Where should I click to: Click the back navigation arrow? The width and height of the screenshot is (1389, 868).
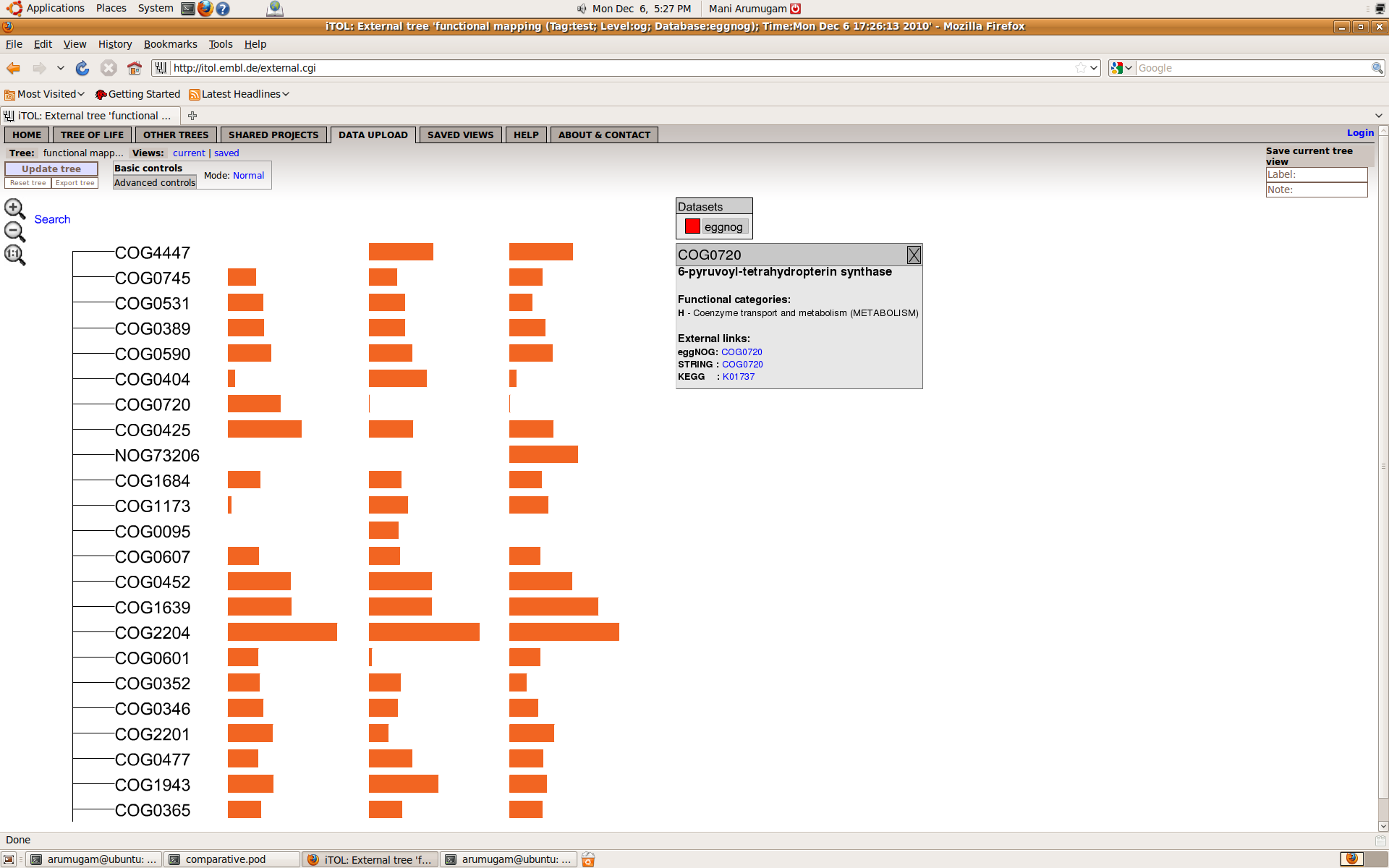point(13,68)
